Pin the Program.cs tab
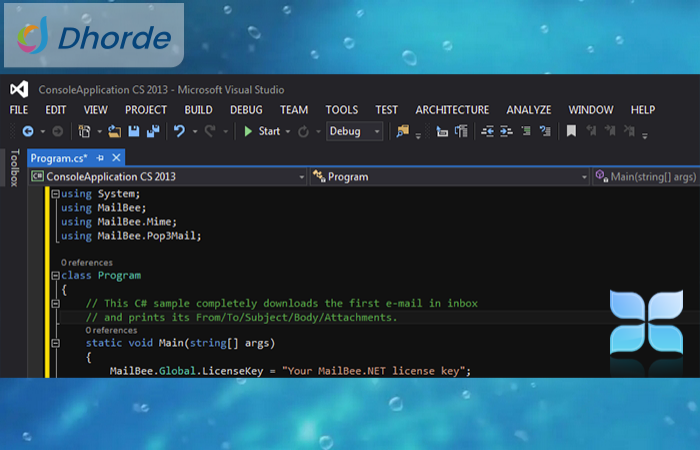Viewport: 700px width, 450px height. 100,158
